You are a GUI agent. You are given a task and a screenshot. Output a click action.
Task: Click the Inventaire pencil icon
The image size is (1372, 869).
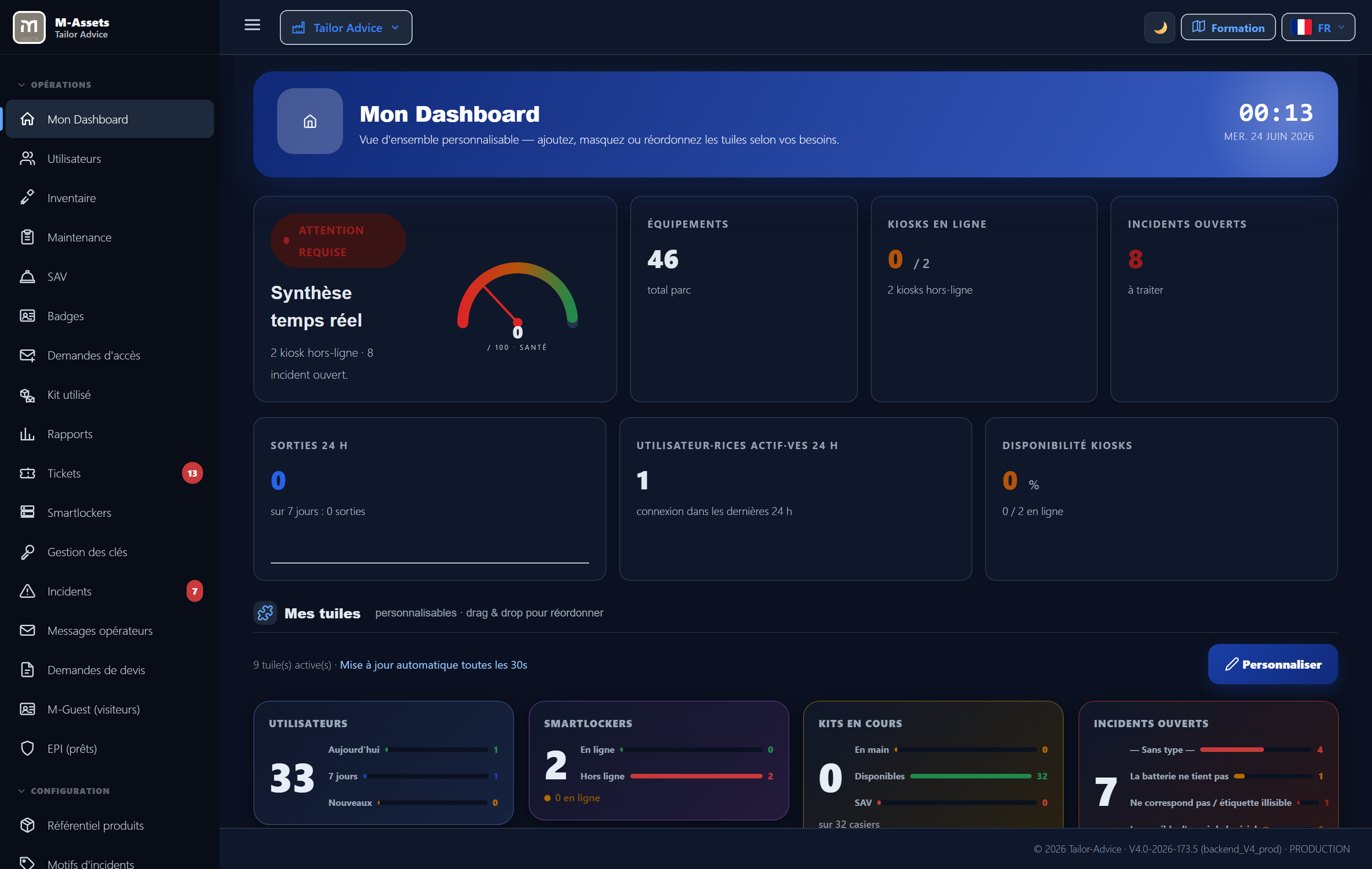click(x=27, y=198)
